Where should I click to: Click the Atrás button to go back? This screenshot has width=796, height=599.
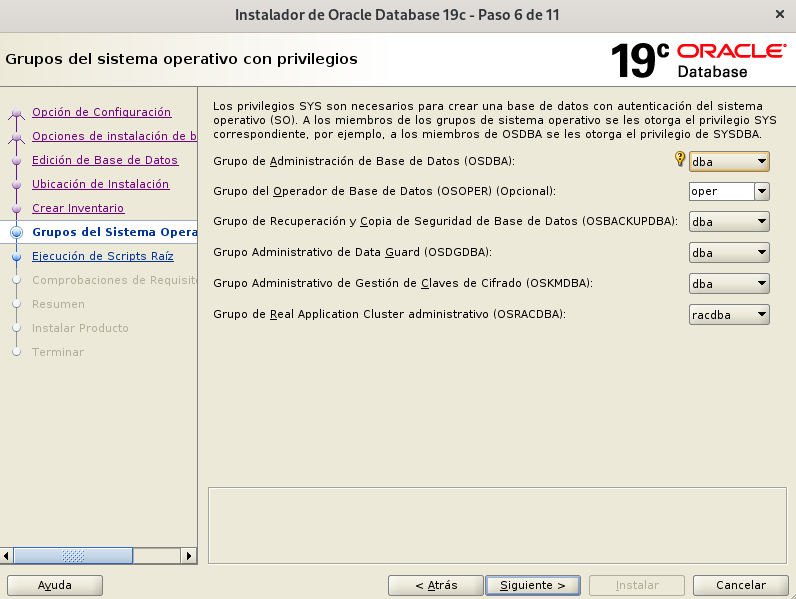click(x=436, y=585)
